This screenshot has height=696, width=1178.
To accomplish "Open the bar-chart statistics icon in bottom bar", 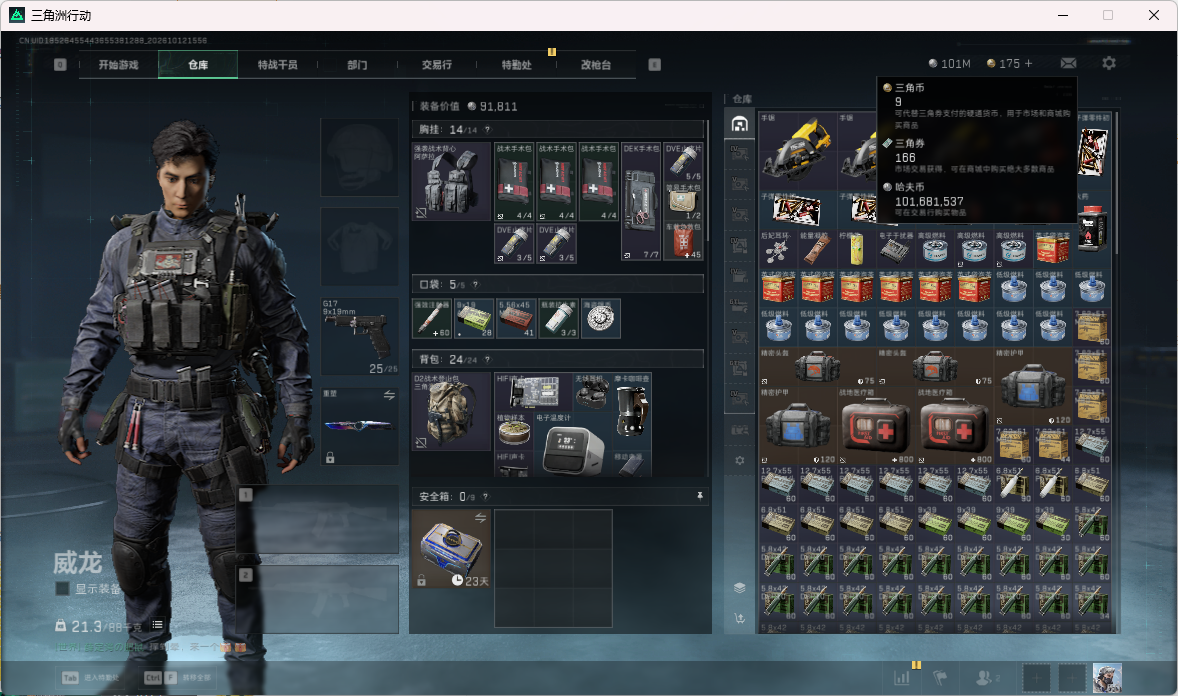I will click(x=902, y=678).
